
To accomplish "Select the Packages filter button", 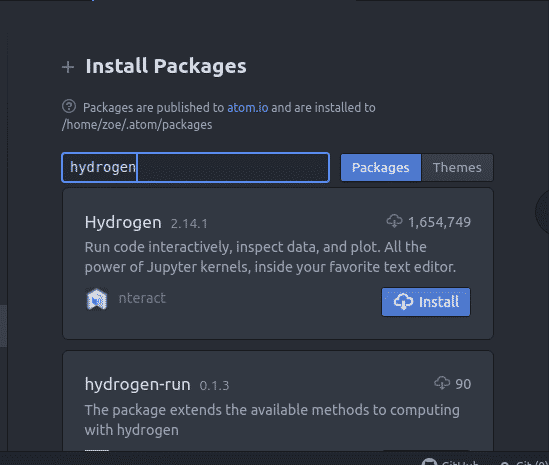I will 381,167.
